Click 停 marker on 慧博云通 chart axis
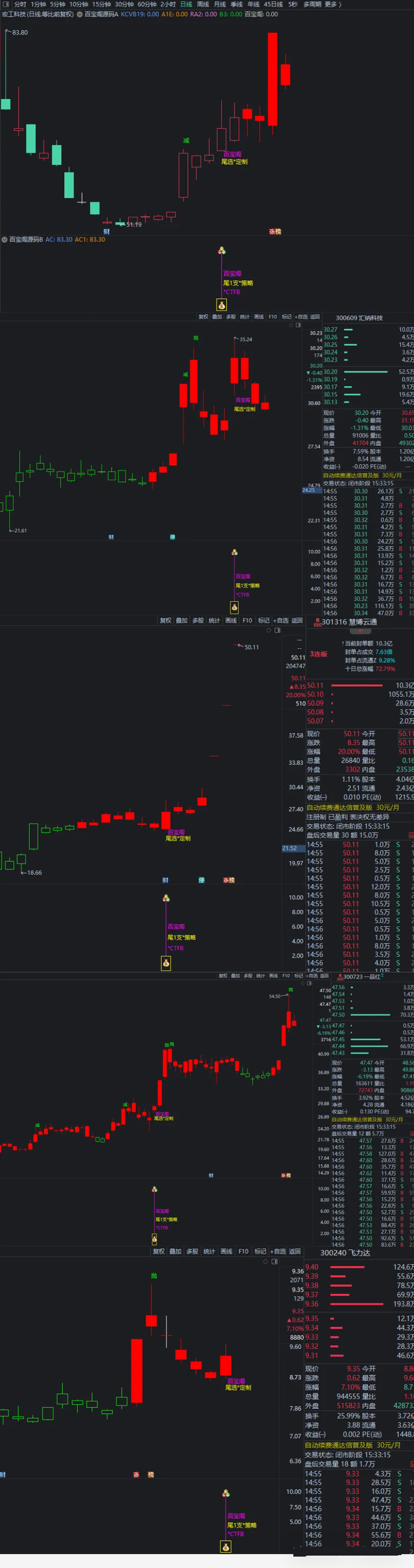Viewport: 414px width, 1568px height. coord(202,880)
